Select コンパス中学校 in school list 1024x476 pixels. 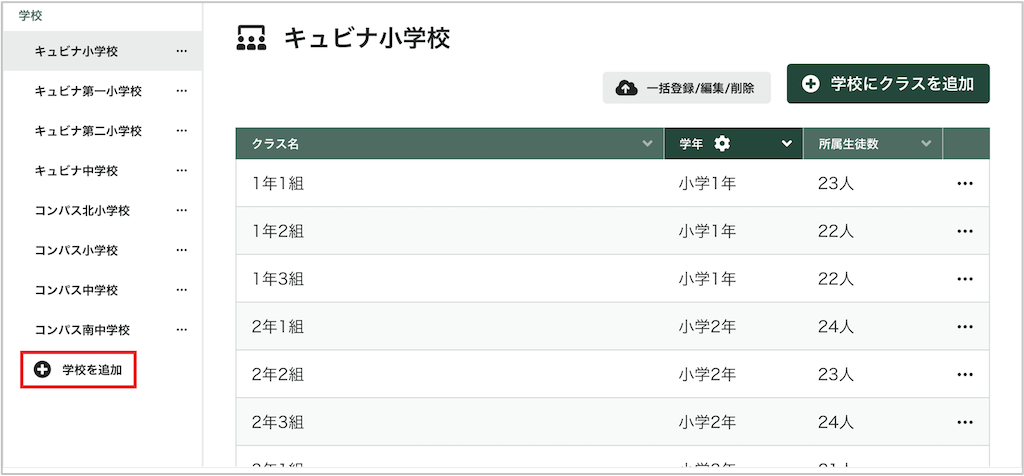[x=76, y=290]
